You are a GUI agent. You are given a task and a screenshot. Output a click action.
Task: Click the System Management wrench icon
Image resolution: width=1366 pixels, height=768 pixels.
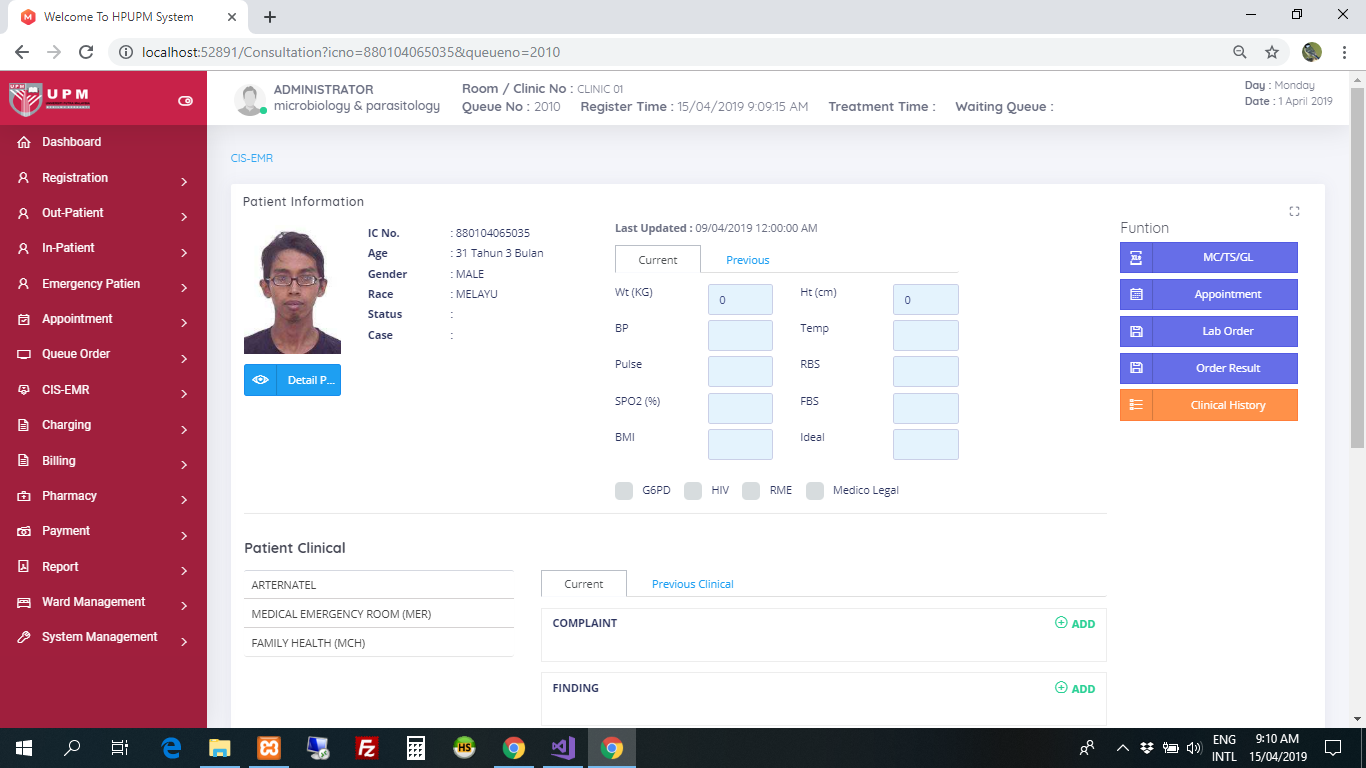point(23,637)
